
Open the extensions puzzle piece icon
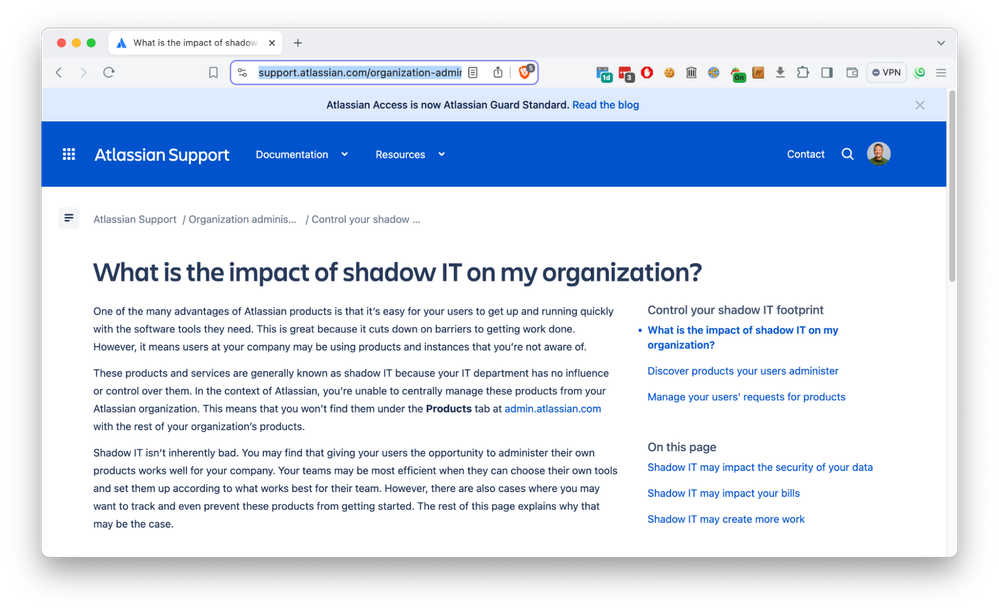(803, 73)
